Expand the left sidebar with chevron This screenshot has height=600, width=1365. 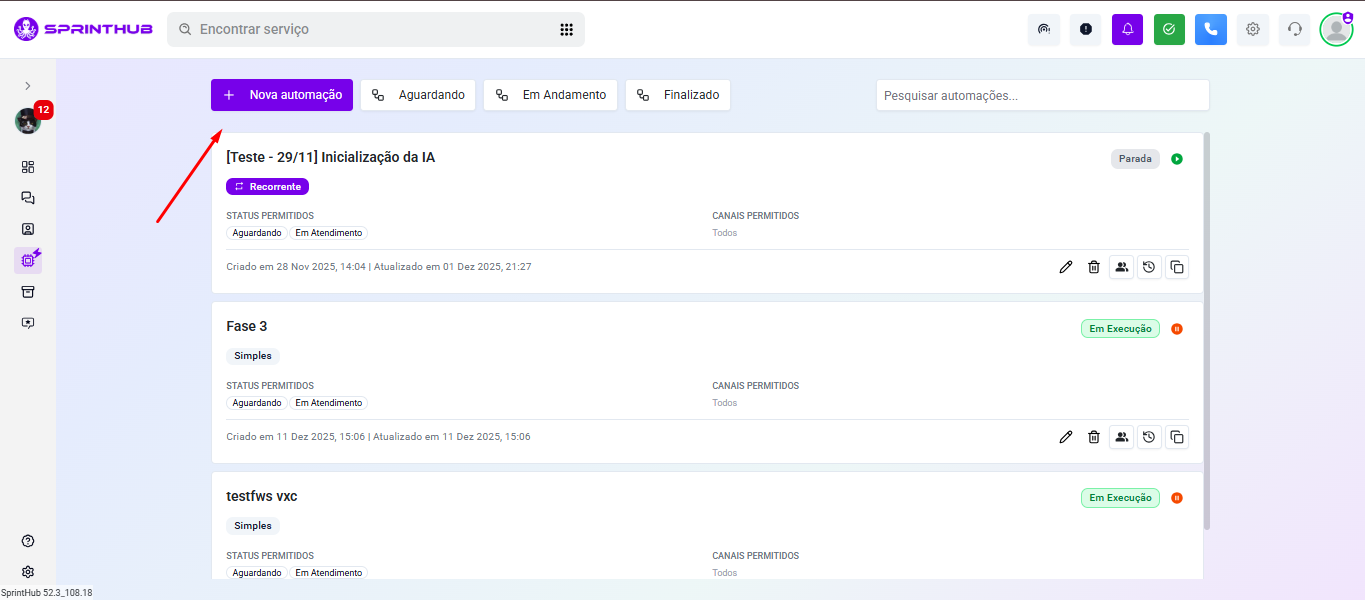click(28, 86)
